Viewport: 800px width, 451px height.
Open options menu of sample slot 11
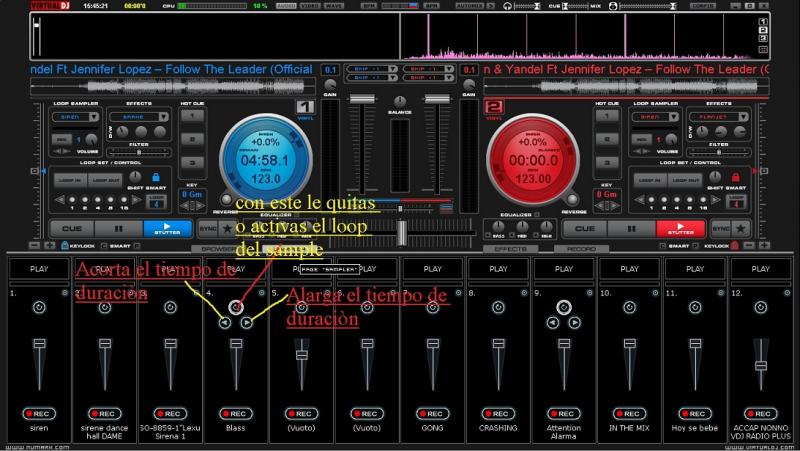pyautogui.click(x=721, y=293)
